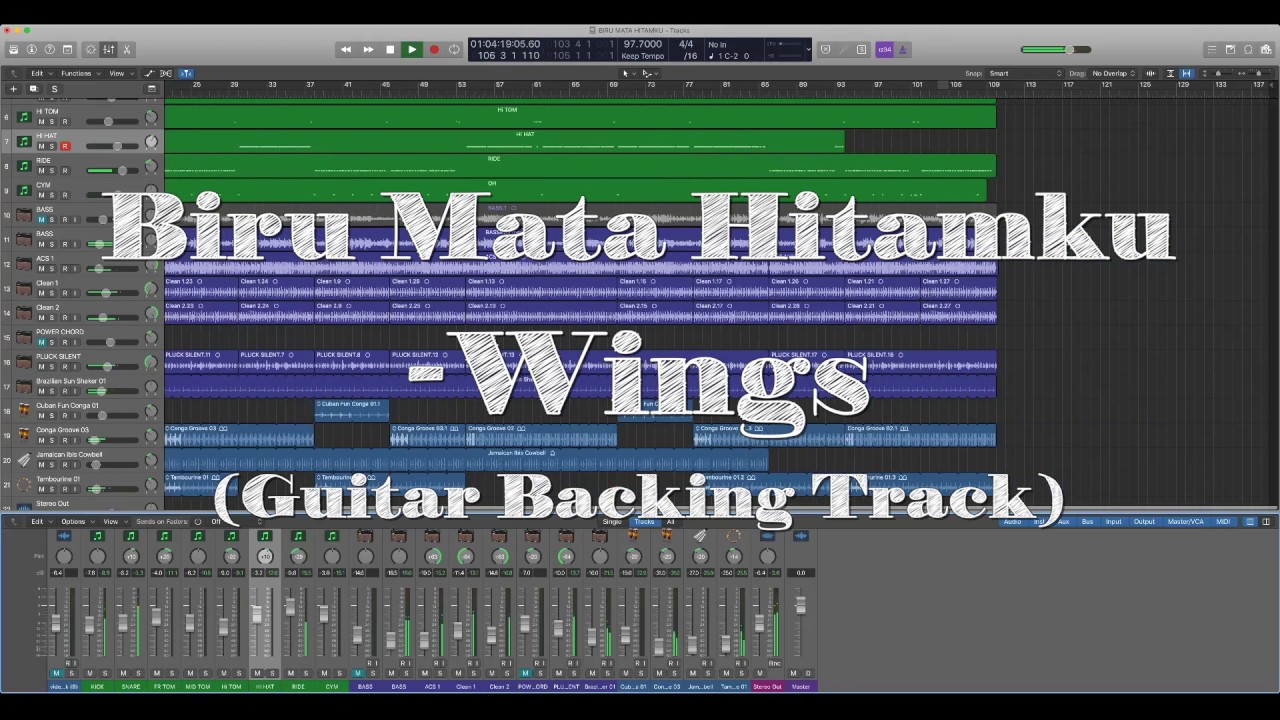This screenshot has width=1280, height=720.
Task: Open the Left-click tool pointer menu
Action: coord(627,73)
